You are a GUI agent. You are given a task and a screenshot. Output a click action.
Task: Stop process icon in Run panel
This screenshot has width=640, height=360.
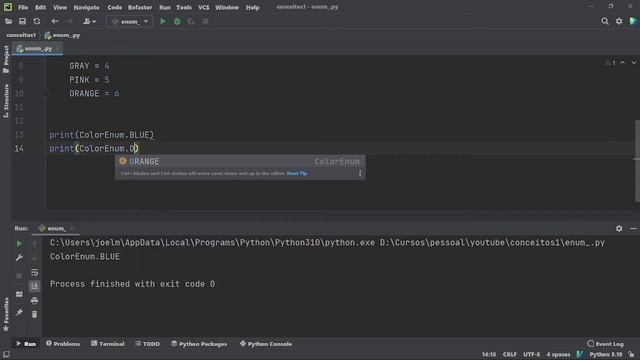point(19,276)
